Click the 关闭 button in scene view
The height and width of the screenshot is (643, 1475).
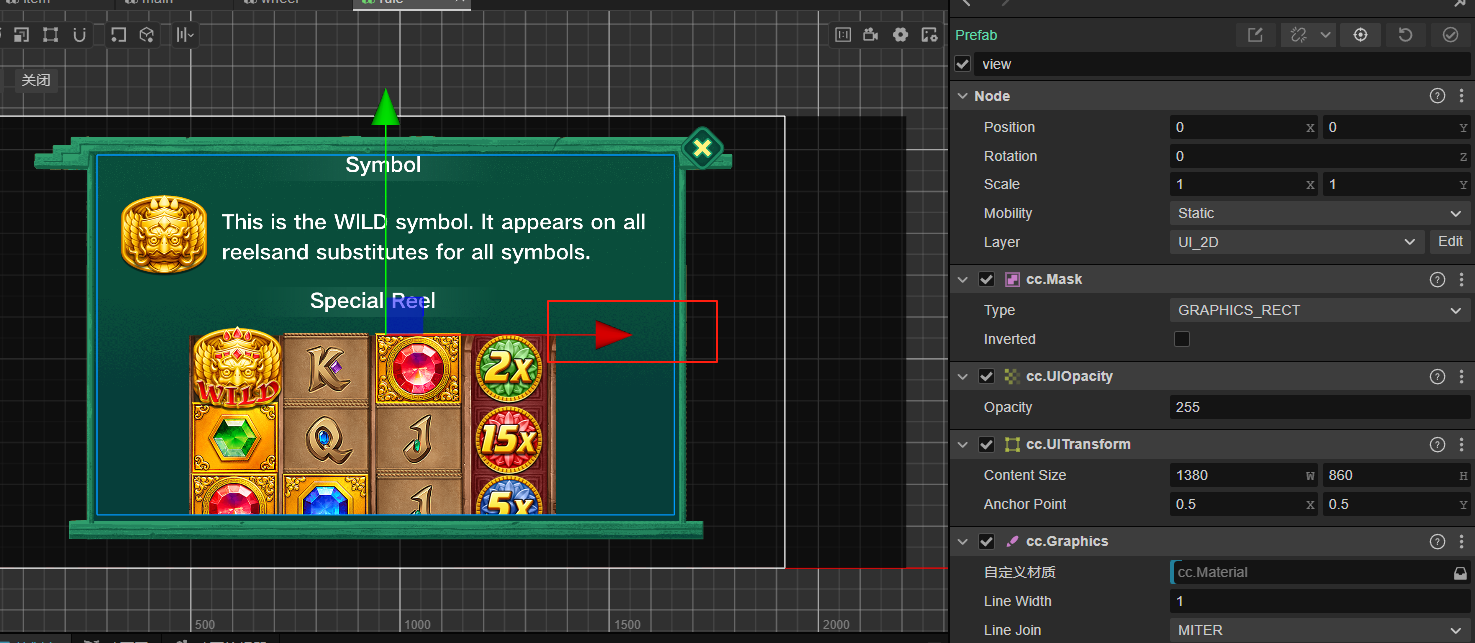click(x=36, y=80)
